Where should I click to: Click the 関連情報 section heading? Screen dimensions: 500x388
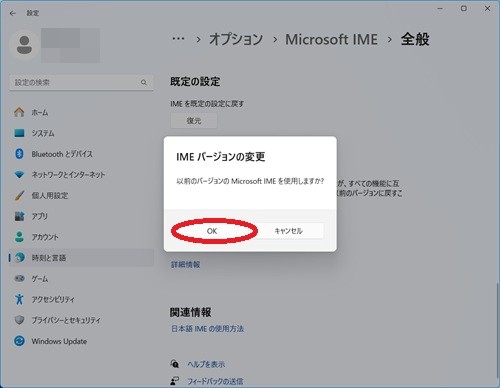pyautogui.click(x=190, y=312)
